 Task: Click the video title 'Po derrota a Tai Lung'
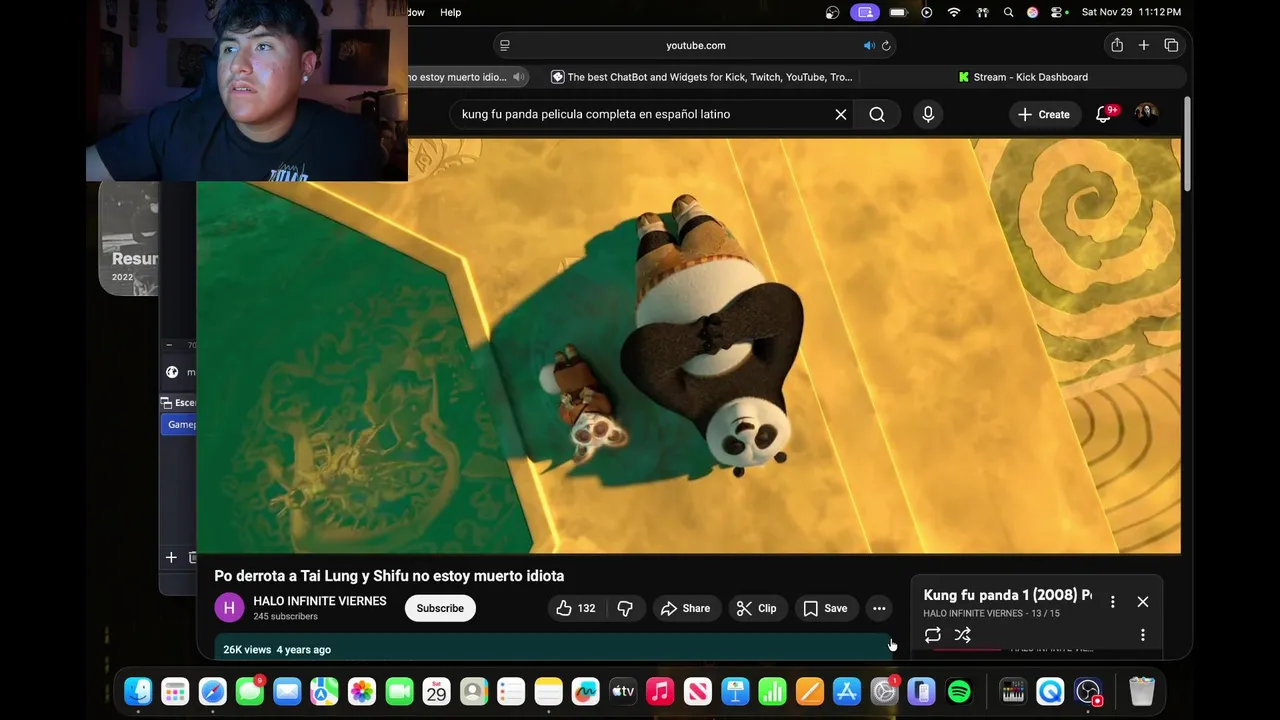[389, 576]
